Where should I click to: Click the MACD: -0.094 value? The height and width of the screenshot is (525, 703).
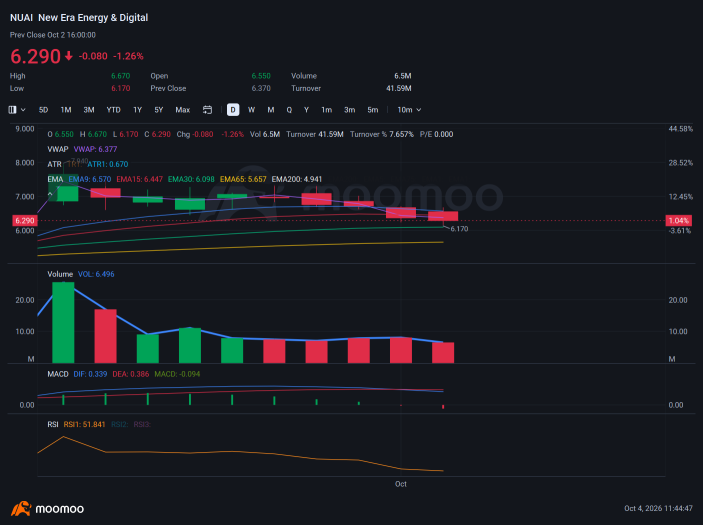[x=177, y=374]
